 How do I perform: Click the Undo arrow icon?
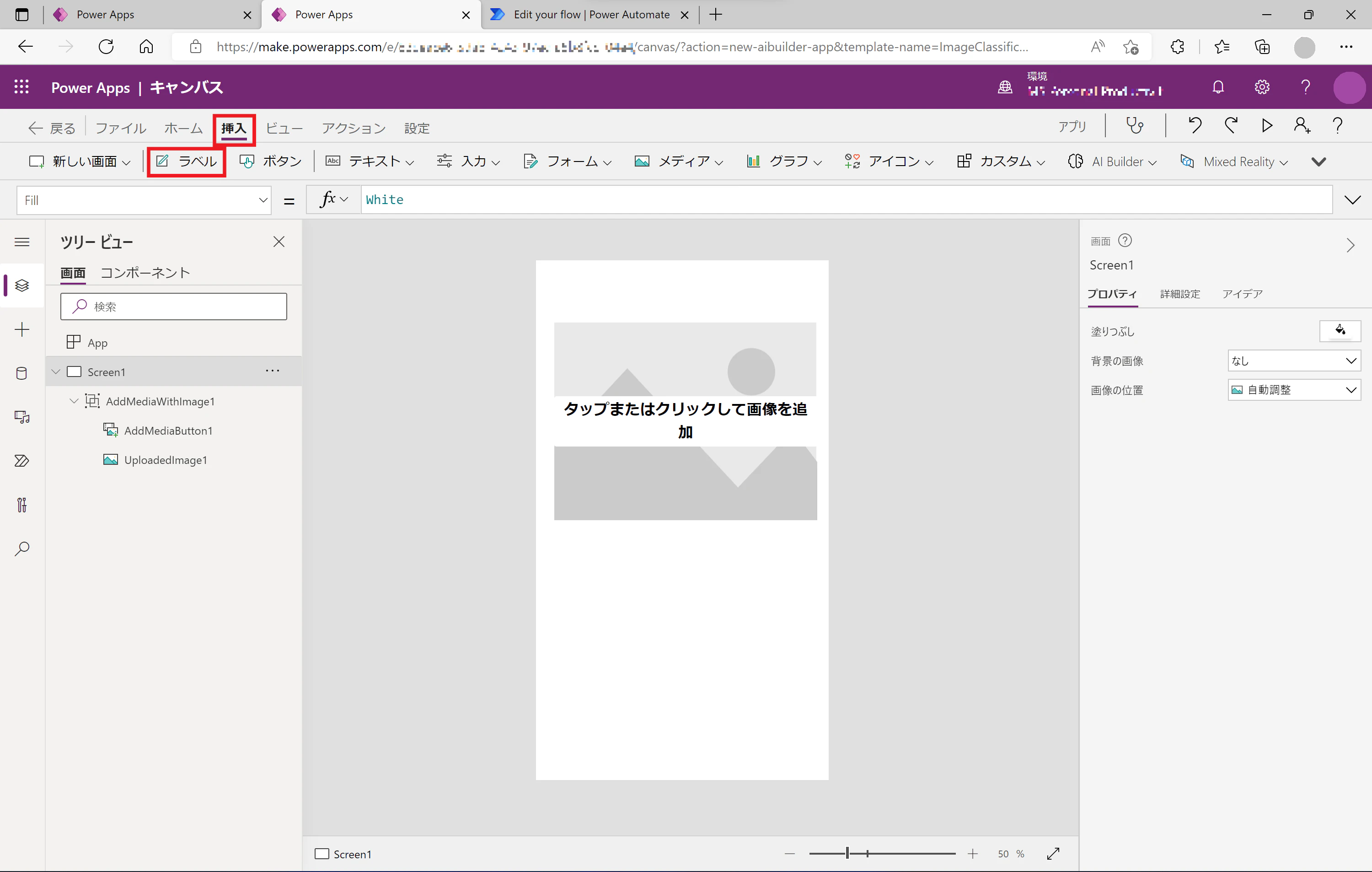tap(1195, 126)
